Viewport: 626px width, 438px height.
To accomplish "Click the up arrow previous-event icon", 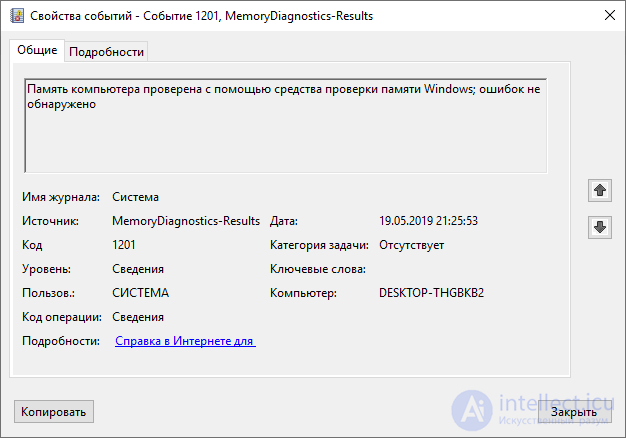I will click(x=600, y=190).
